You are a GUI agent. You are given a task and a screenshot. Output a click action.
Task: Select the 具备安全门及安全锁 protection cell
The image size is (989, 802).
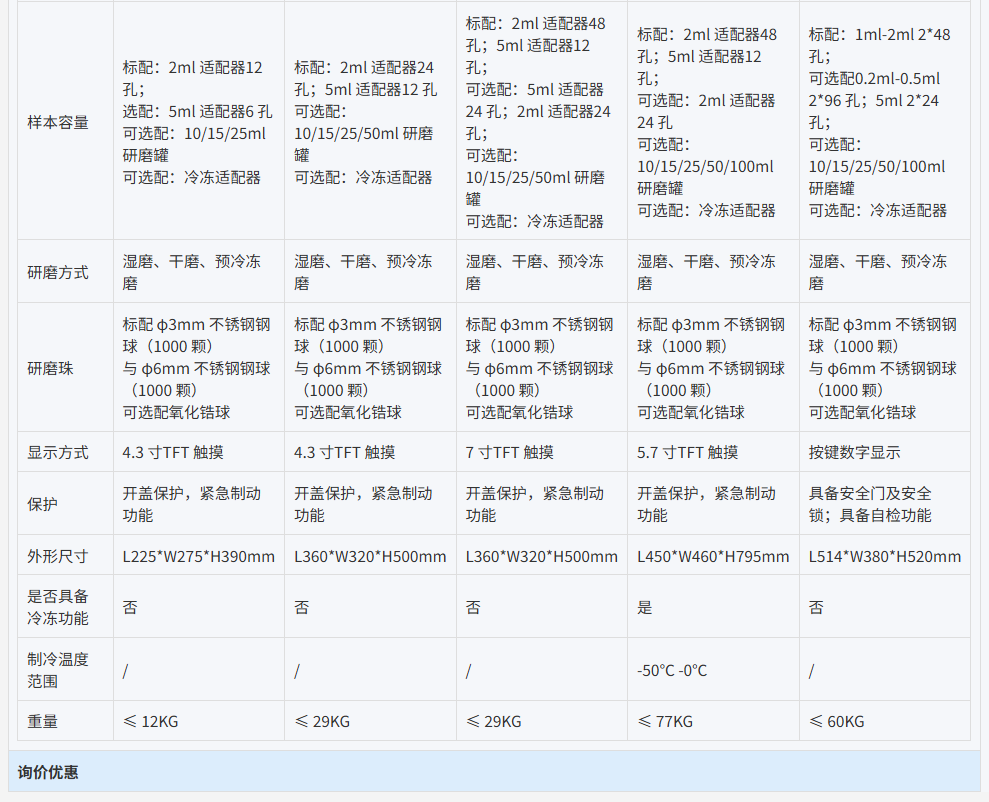point(870,504)
